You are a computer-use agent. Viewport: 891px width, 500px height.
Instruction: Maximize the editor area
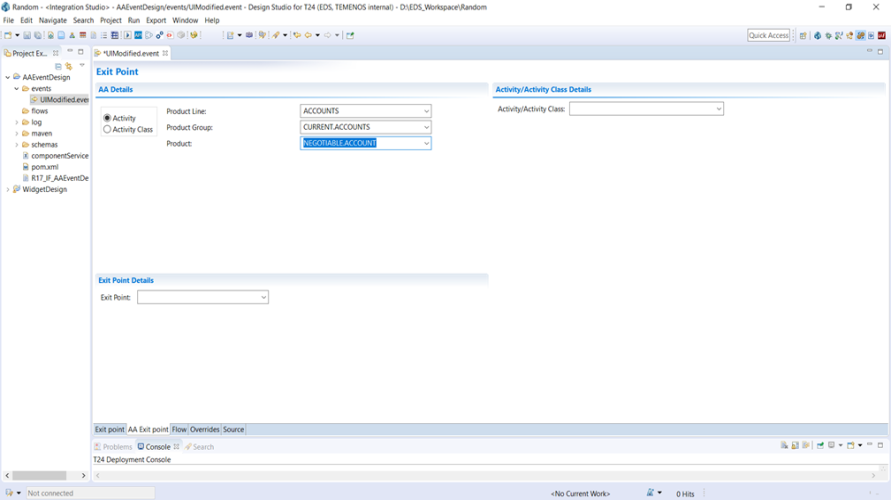pyautogui.click(x=880, y=52)
